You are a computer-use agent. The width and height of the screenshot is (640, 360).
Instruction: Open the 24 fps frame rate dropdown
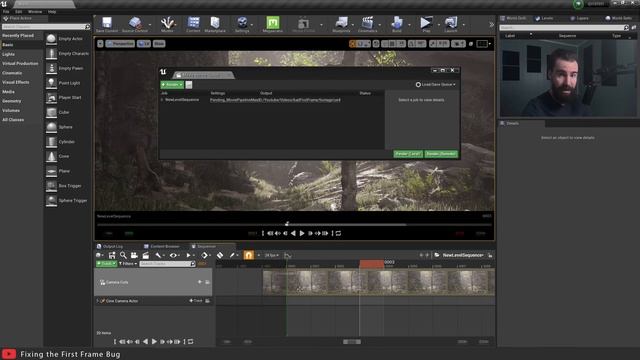click(x=271, y=255)
